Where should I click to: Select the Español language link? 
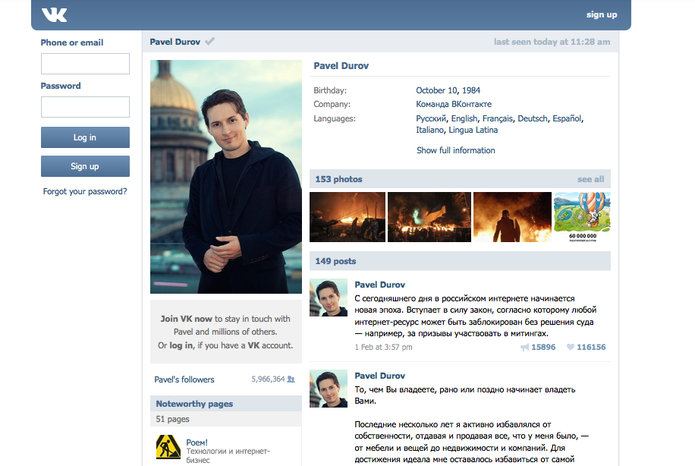point(567,118)
